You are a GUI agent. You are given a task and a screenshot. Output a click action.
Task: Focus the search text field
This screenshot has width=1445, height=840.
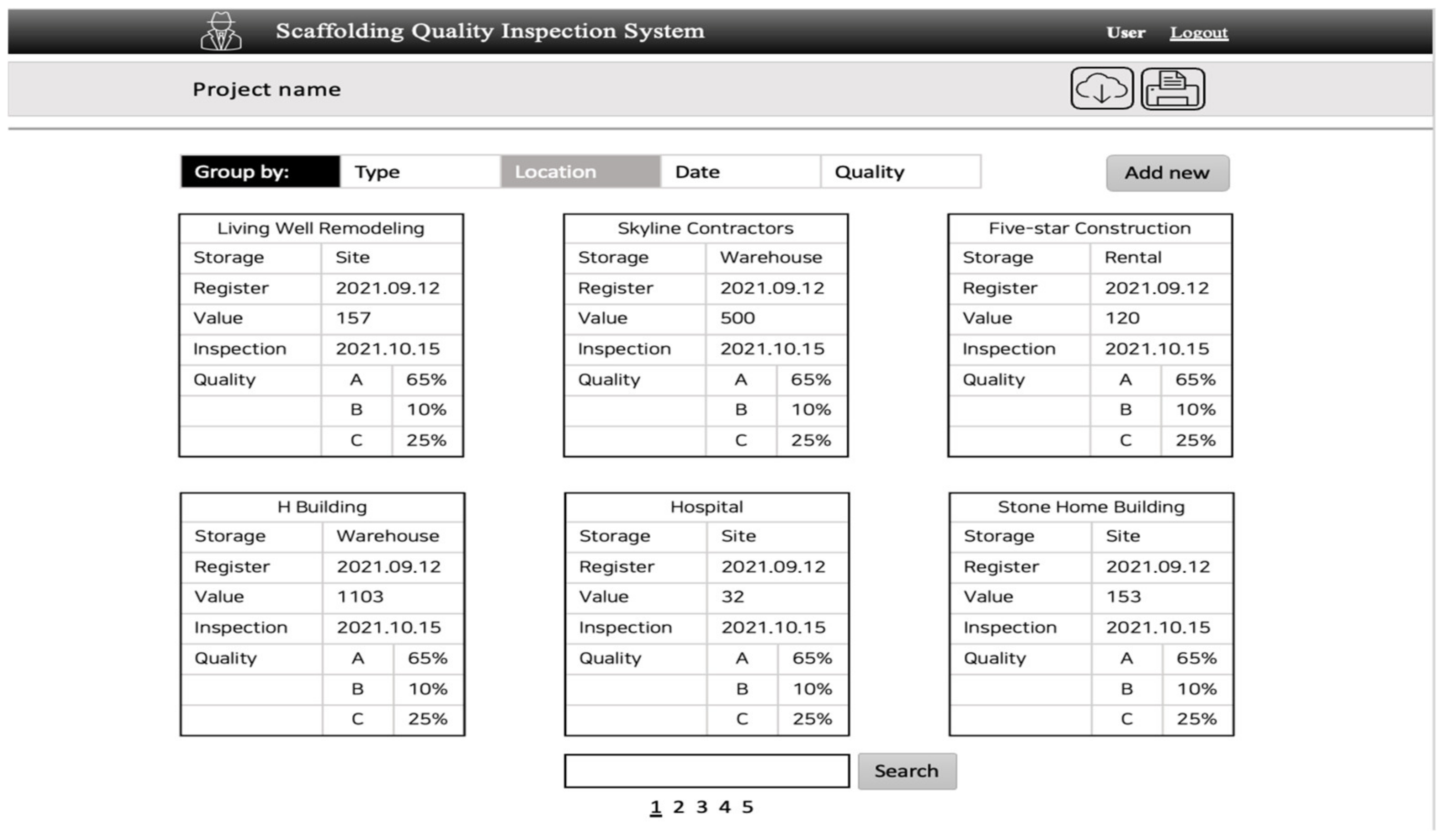pos(707,771)
